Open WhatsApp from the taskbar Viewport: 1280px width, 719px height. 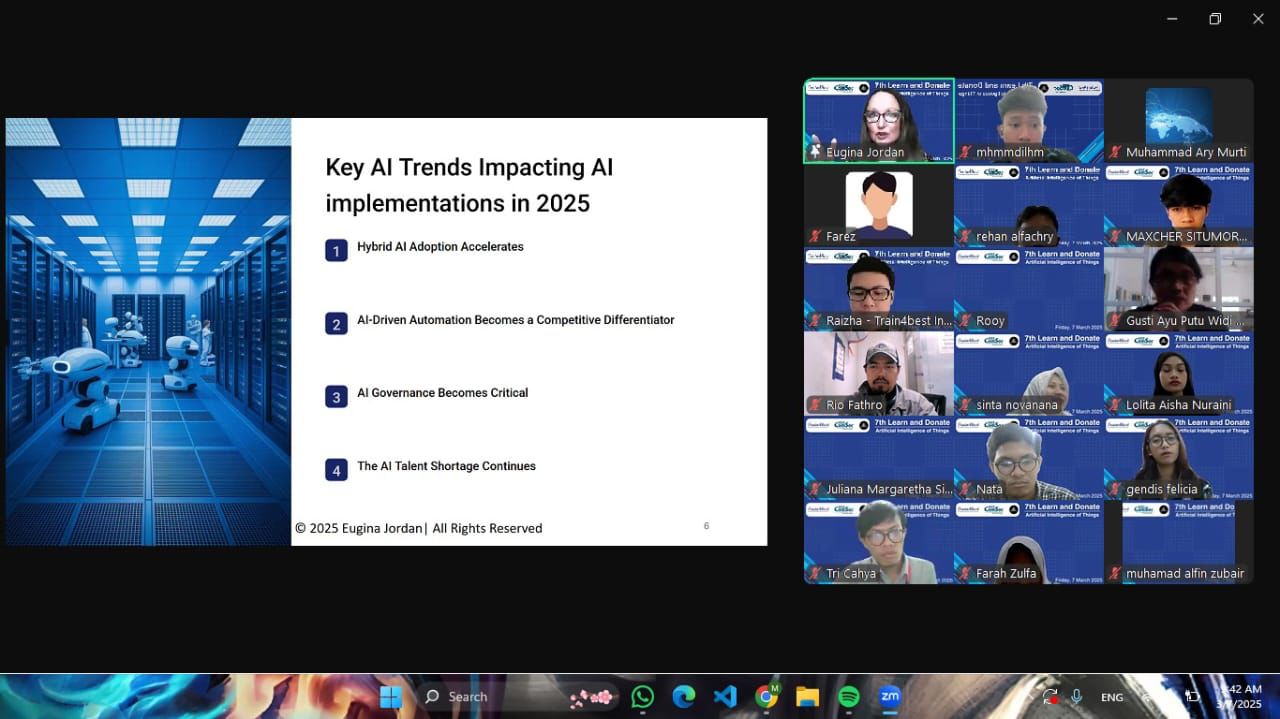coord(643,697)
